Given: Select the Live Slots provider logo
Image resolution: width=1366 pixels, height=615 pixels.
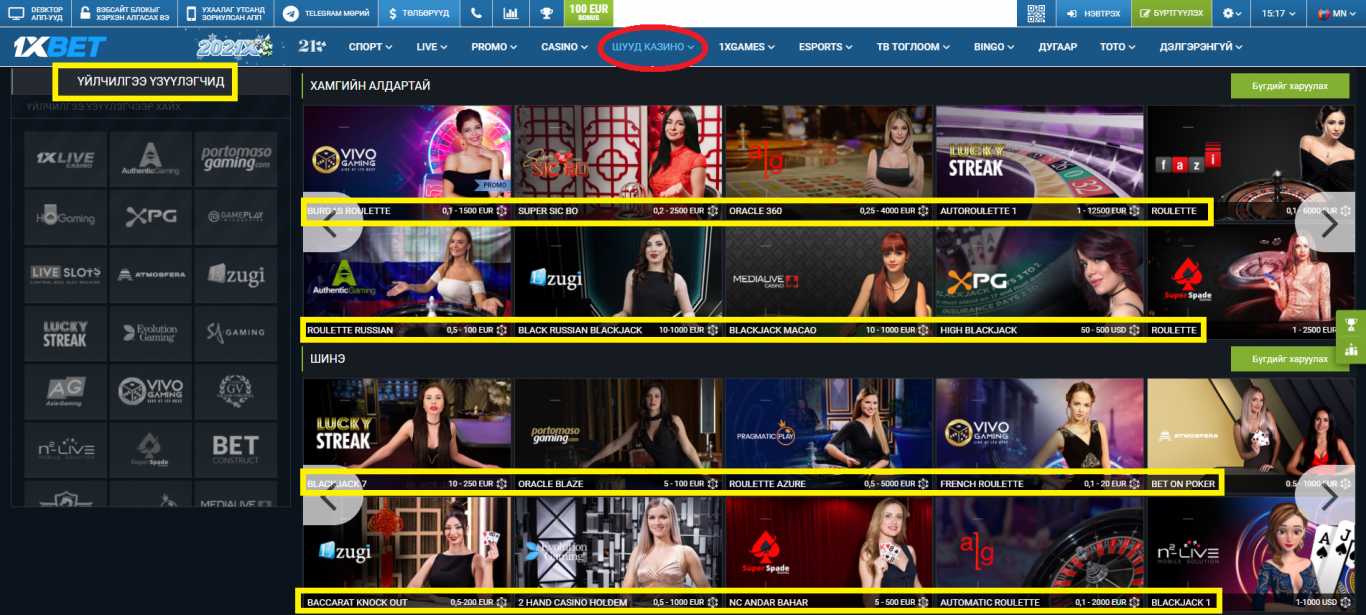Looking at the screenshot, I should pos(65,274).
